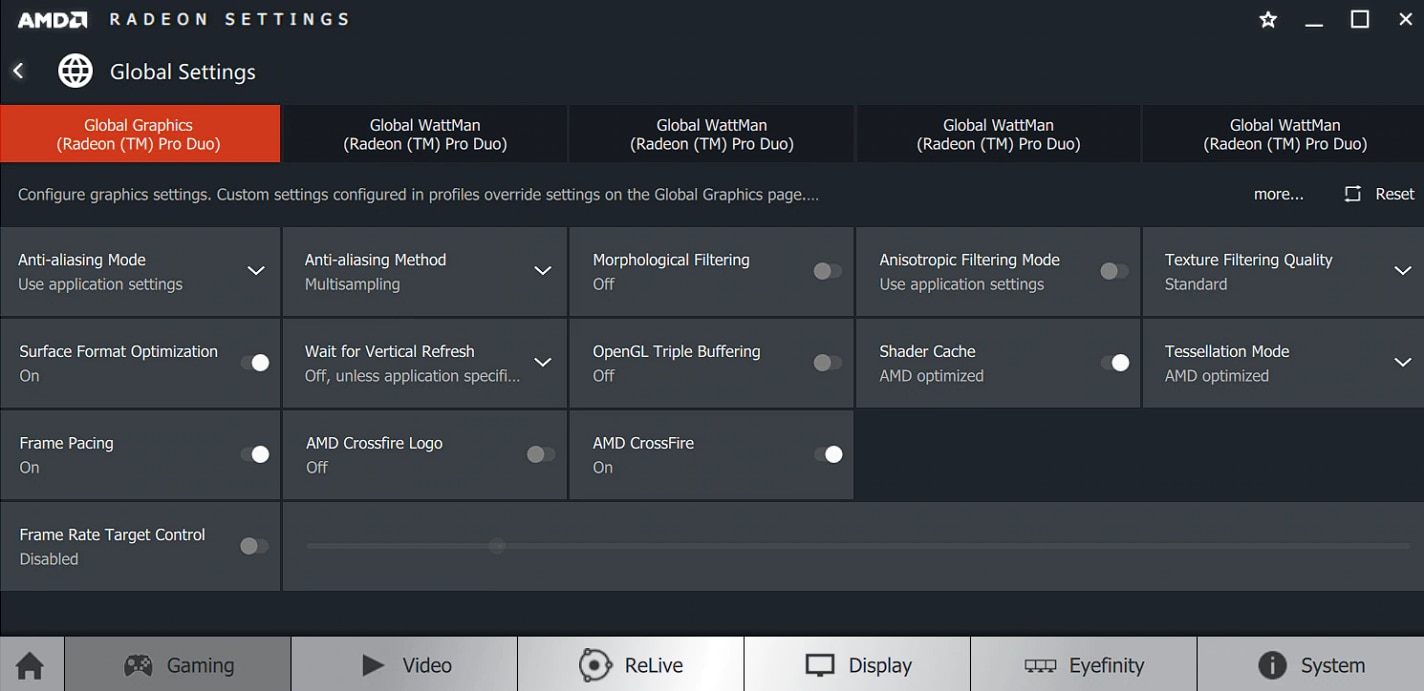Open the Display section with monitor icon

coord(857,665)
